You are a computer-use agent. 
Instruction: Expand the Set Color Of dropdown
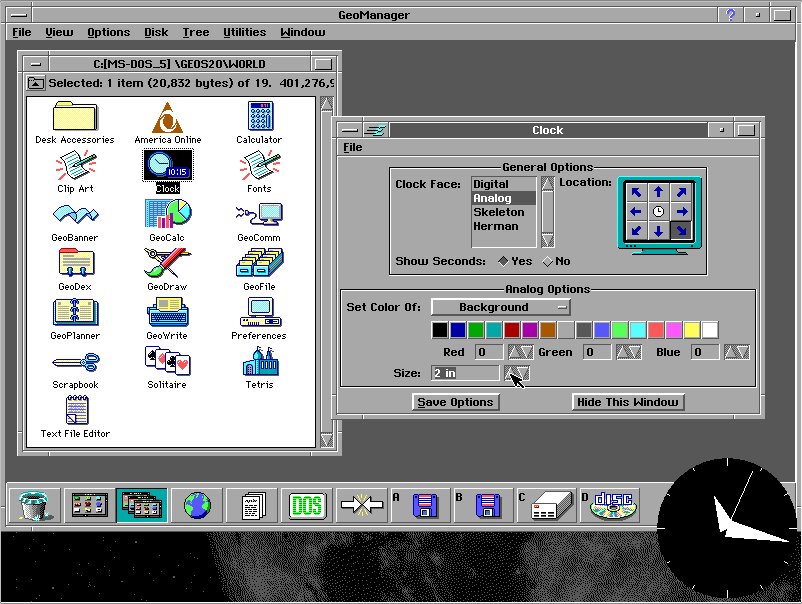[501, 307]
